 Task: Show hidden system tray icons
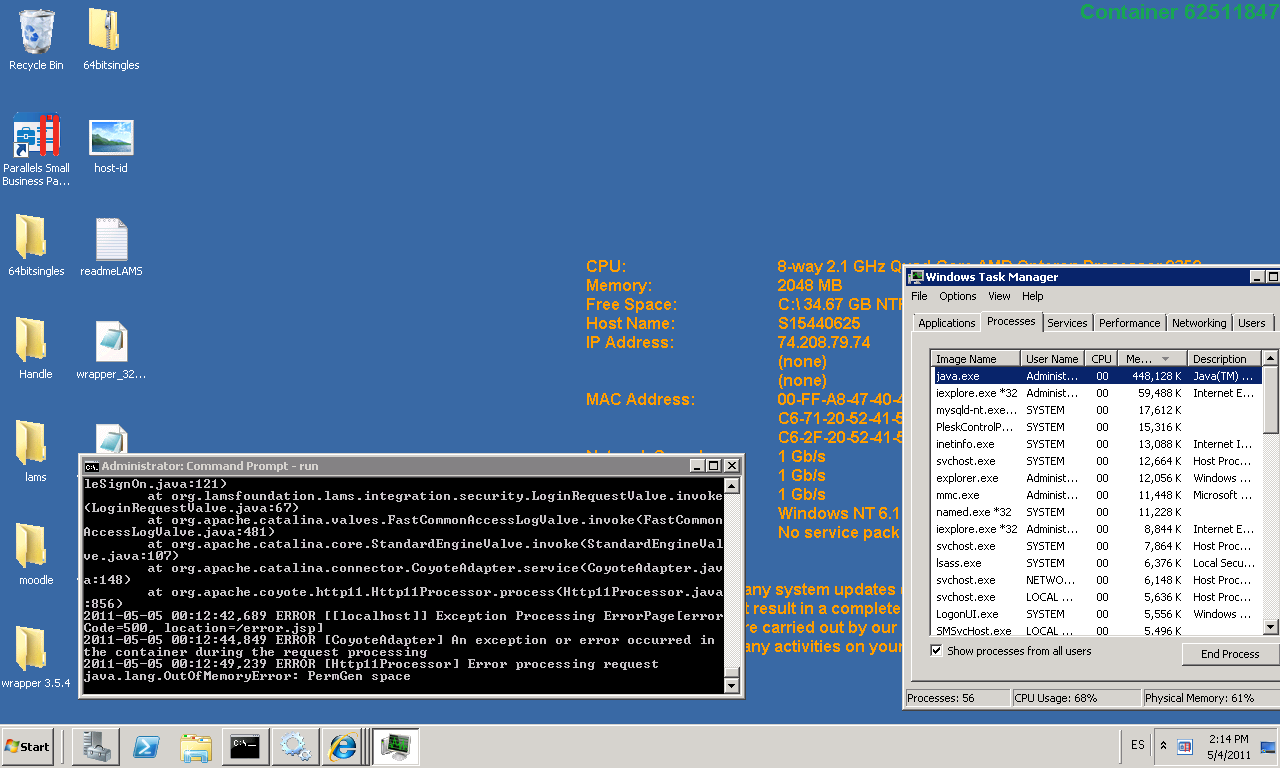1163,746
